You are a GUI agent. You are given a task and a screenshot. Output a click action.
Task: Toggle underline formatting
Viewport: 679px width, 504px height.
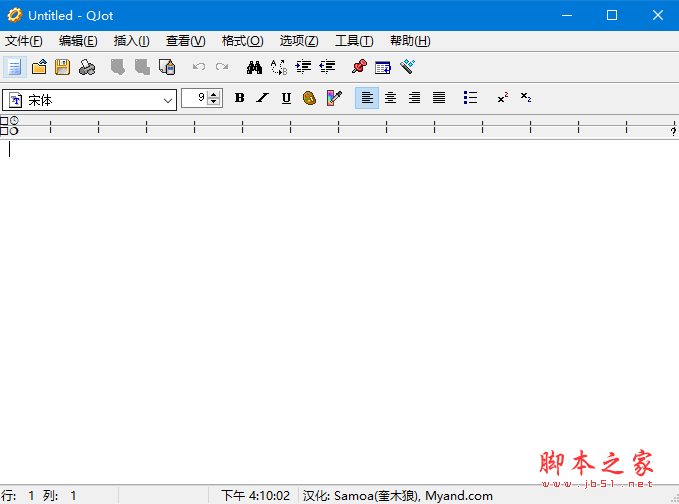tap(286, 98)
